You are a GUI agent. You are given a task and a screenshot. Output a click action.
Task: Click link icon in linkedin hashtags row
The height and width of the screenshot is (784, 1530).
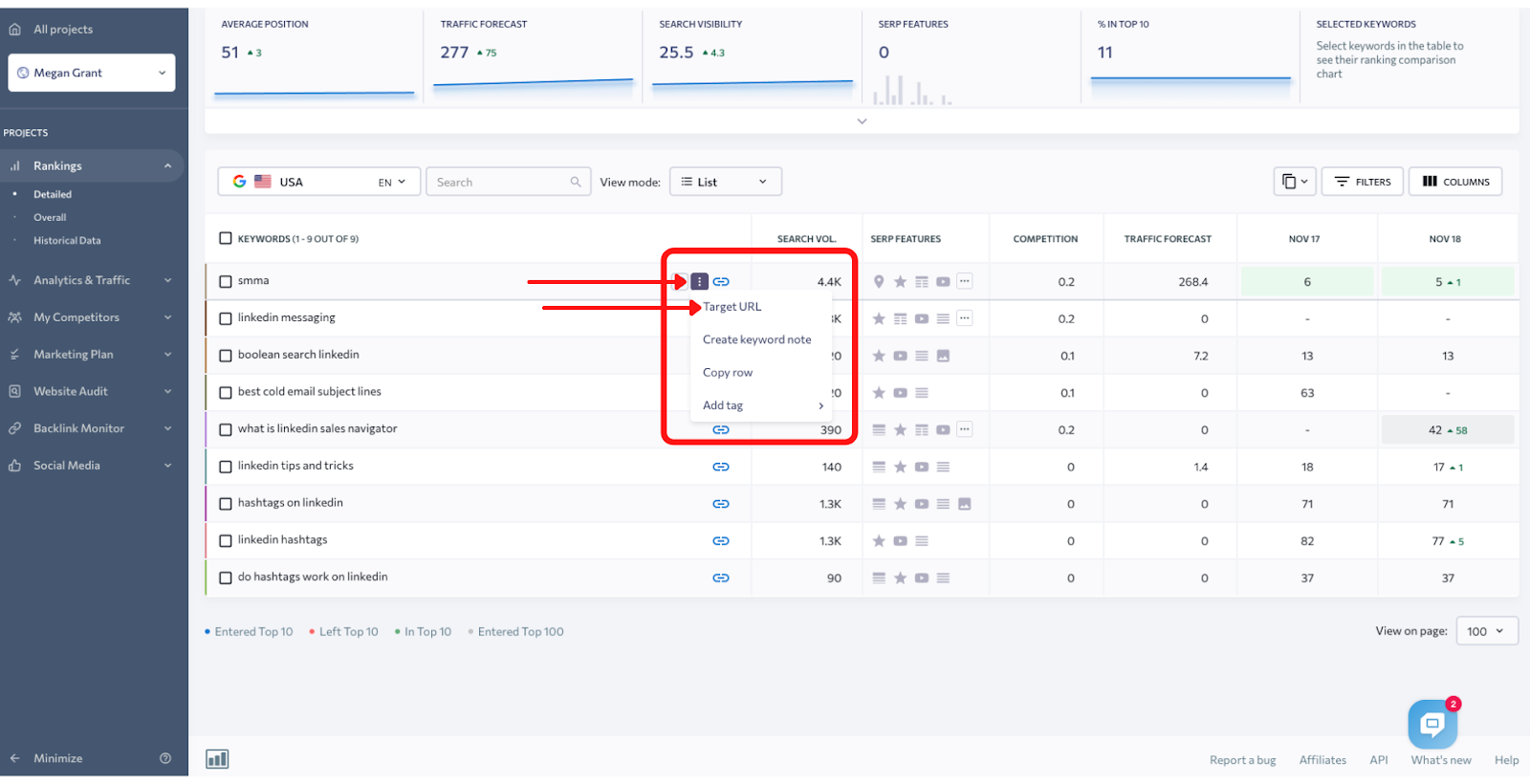click(x=721, y=541)
